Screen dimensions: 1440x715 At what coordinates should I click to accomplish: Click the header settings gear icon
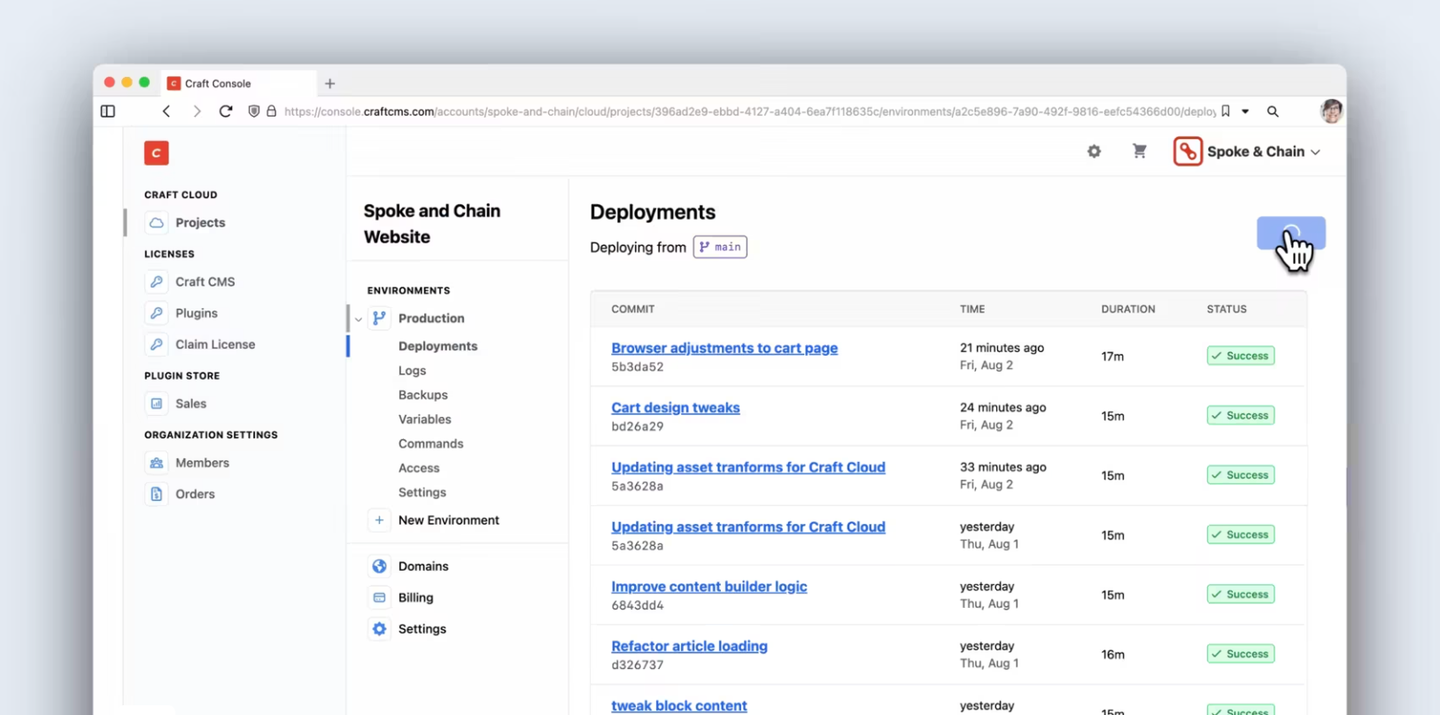click(x=1094, y=151)
